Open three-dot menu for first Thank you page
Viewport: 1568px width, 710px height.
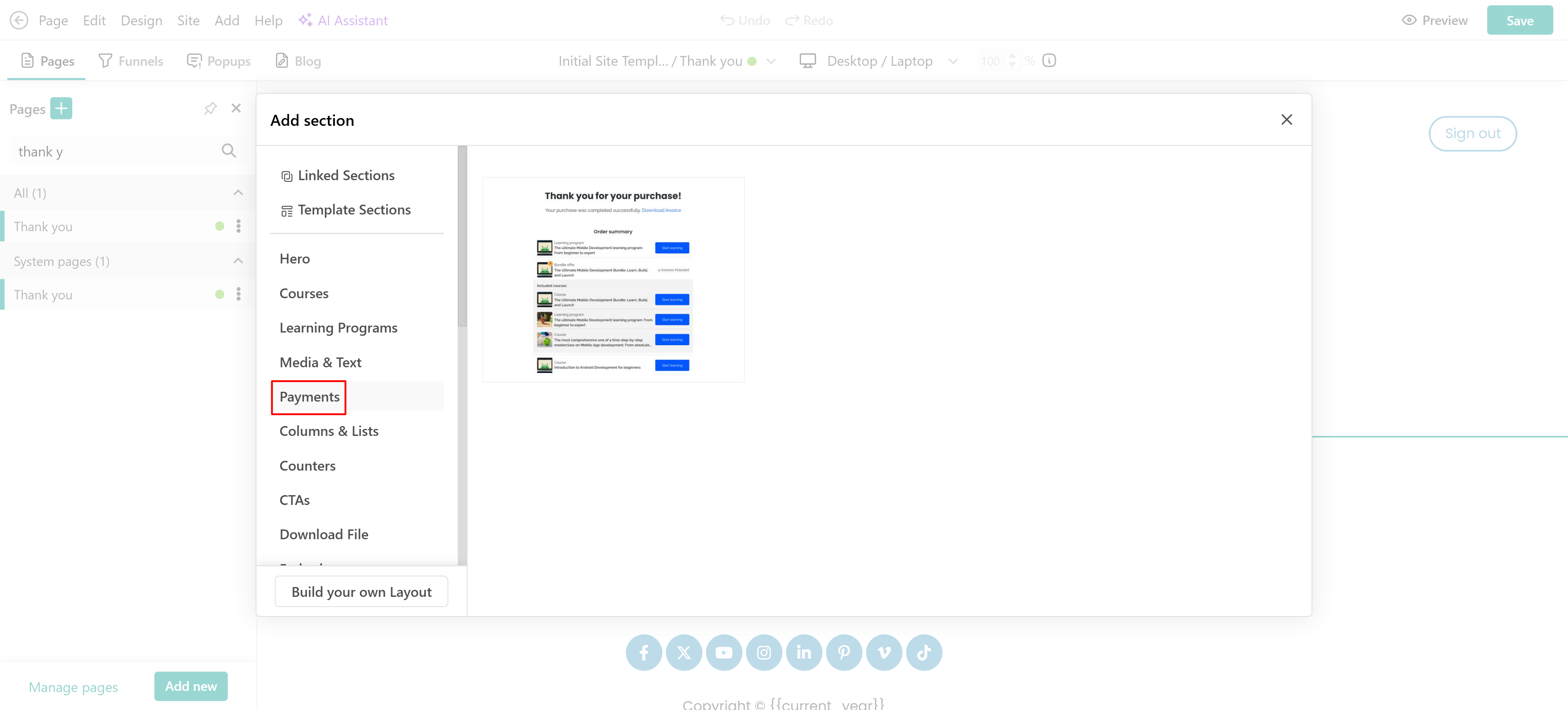238,226
